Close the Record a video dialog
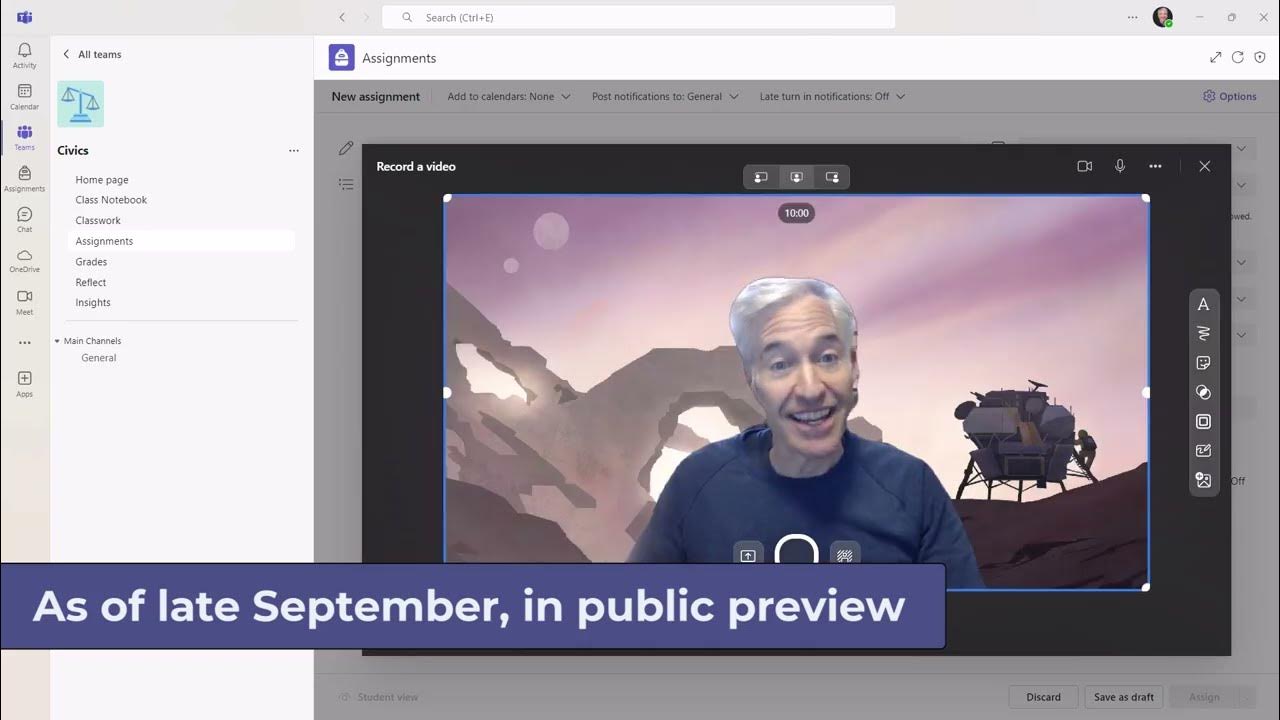 pyautogui.click(x=1204, y=166)
